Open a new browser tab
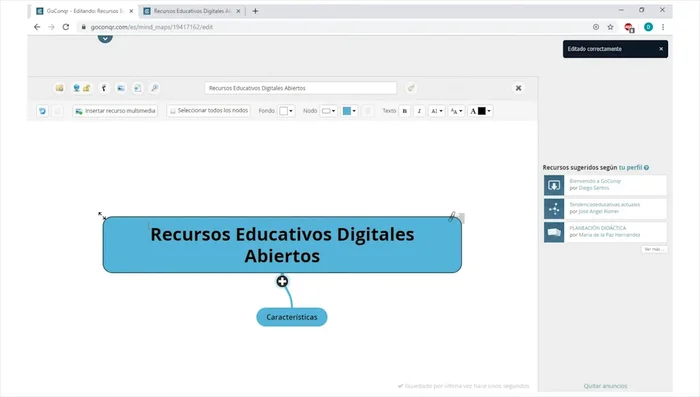 pyautogui.click(x=255, y=11)
